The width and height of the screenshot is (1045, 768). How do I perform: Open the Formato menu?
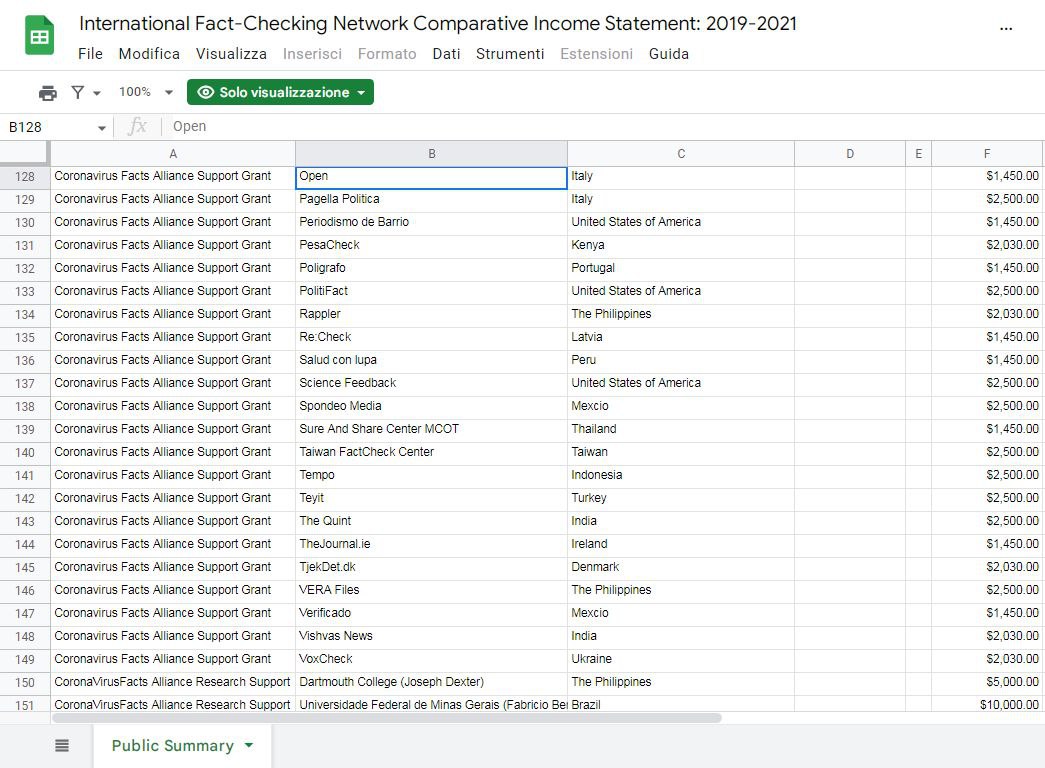tap(387, 54)
